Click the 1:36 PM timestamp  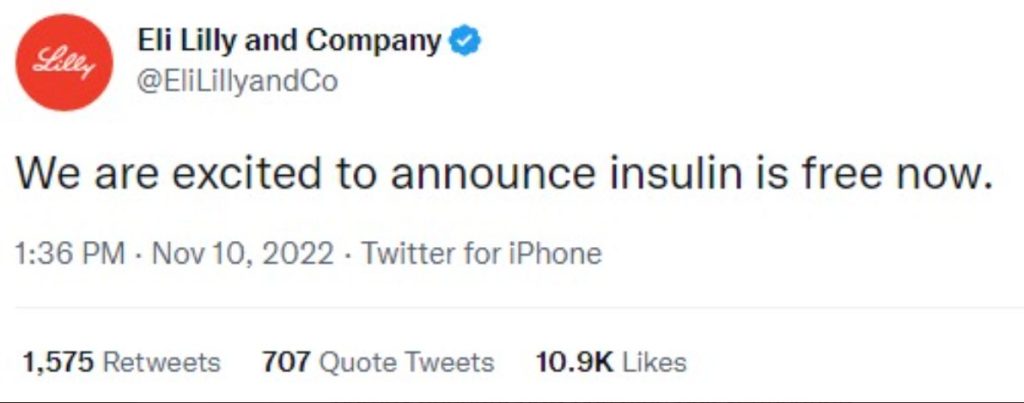(68, 254)
